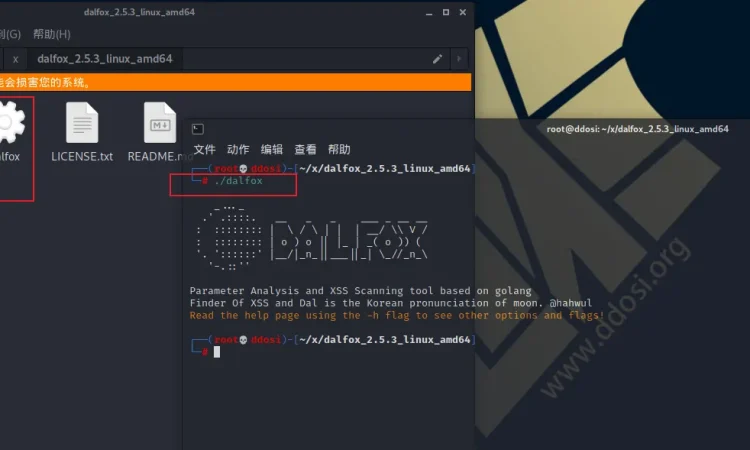
Task: Open the 动作 menu in terminal
Action: [x=238, y=150]
